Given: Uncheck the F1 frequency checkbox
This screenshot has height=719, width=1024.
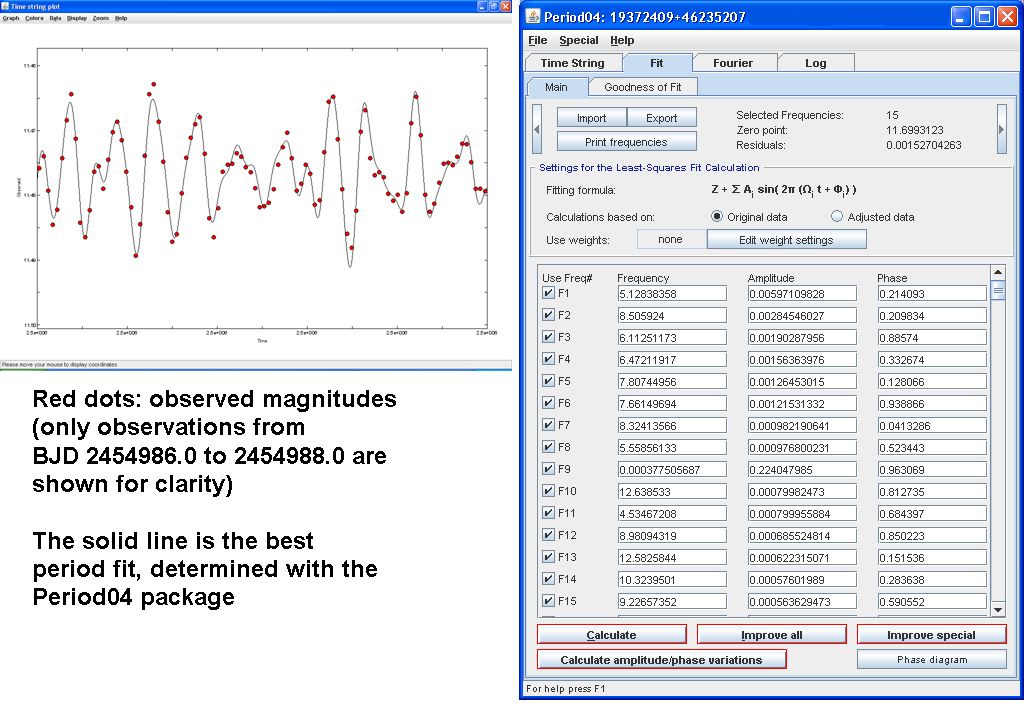Looking at the screenshot, I should [549, 293].
